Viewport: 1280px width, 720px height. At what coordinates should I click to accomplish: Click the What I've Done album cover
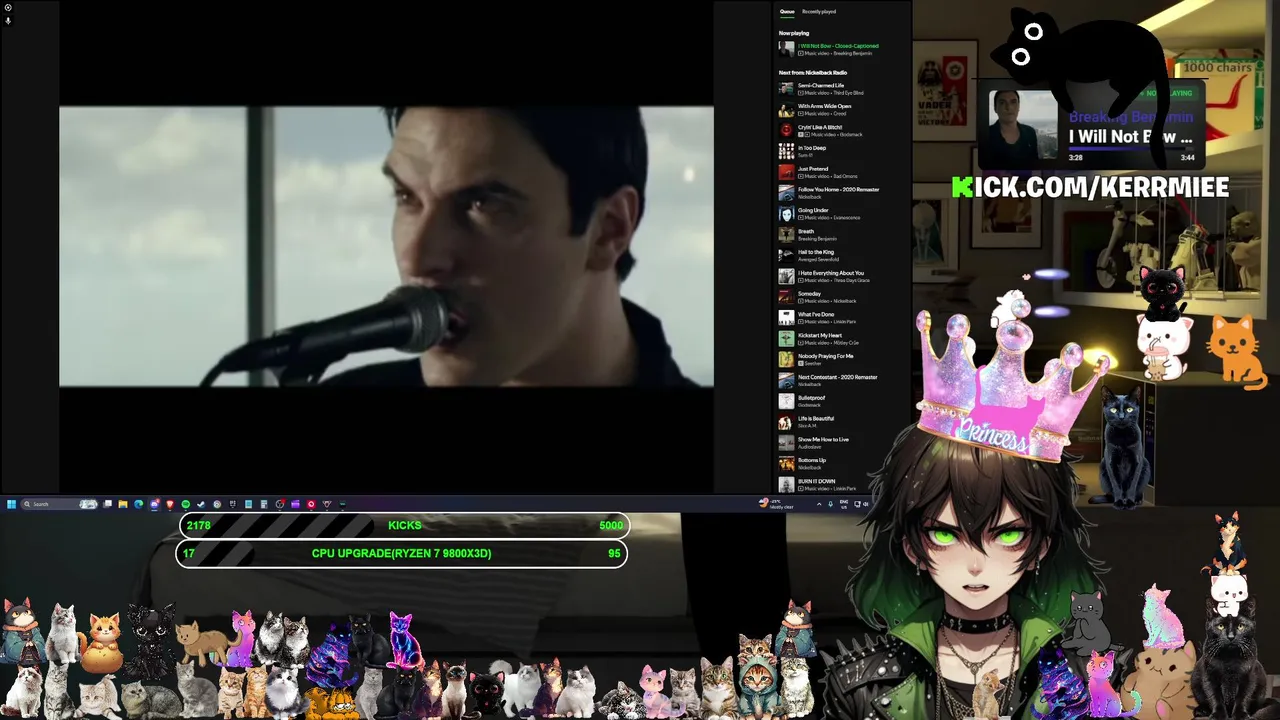click(x=787, y=317)
